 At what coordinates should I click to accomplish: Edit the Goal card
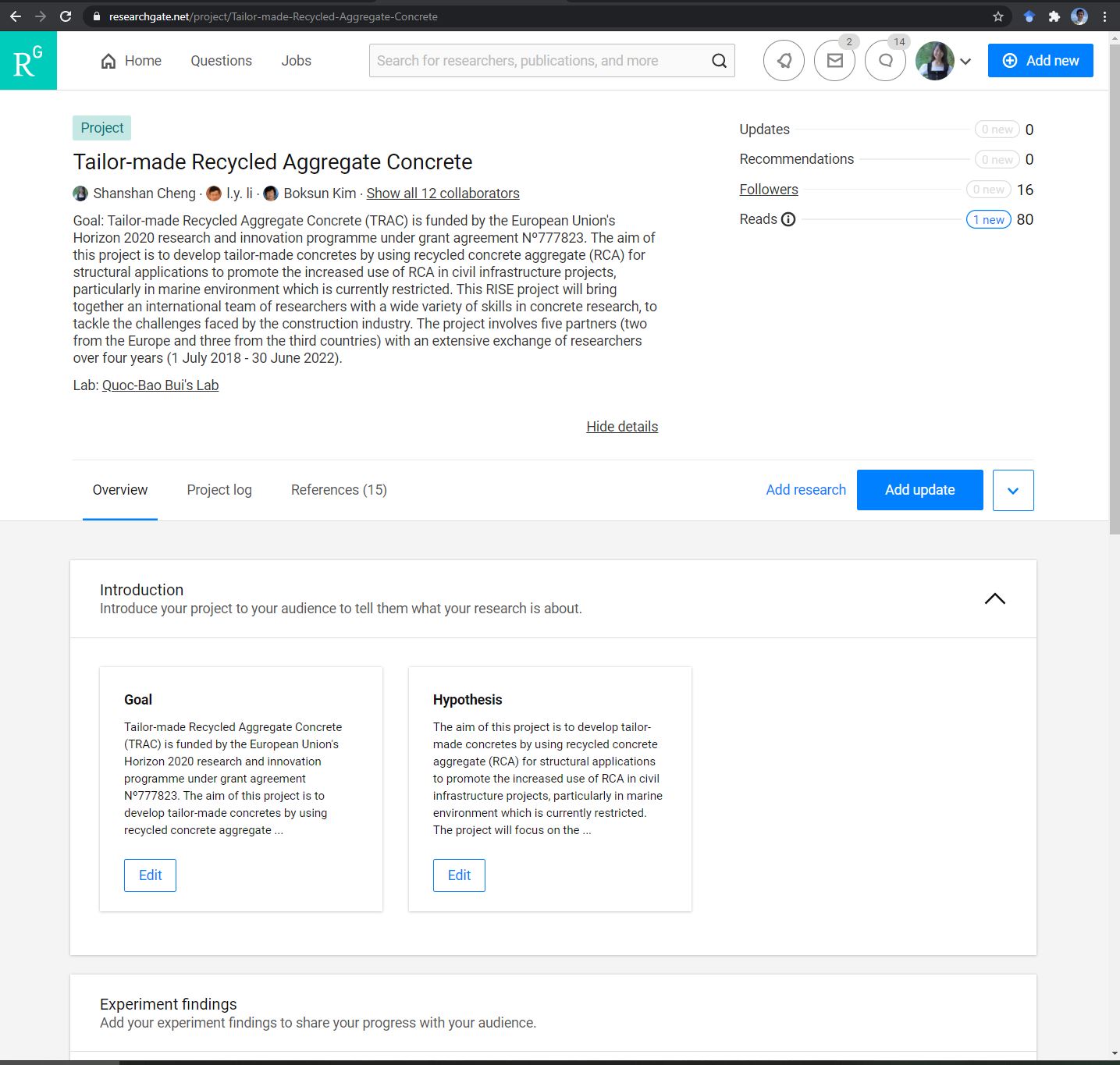click(150, 875)
